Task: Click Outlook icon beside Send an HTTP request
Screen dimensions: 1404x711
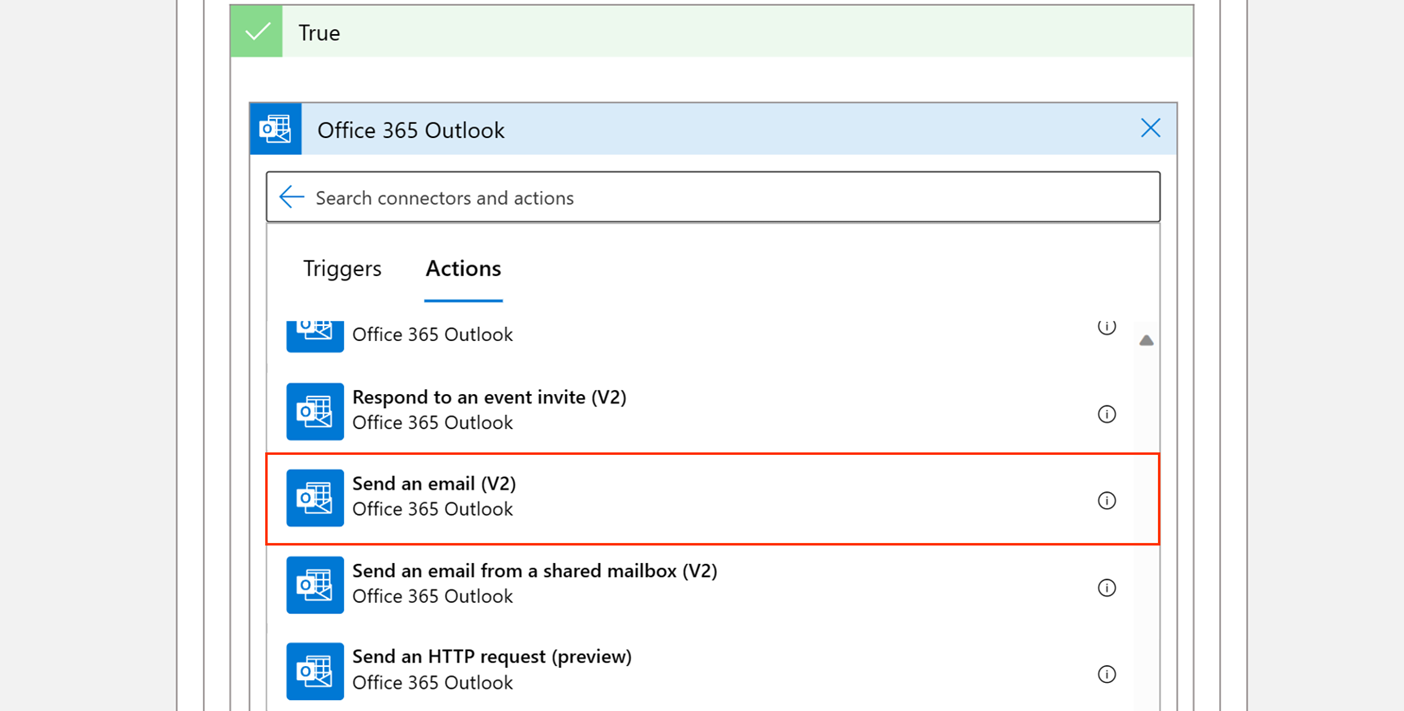Action: coord(315,671)
